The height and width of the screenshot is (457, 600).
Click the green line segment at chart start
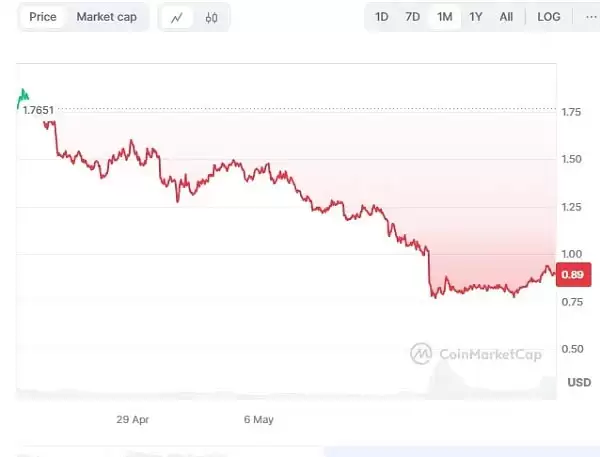(21, 96)
